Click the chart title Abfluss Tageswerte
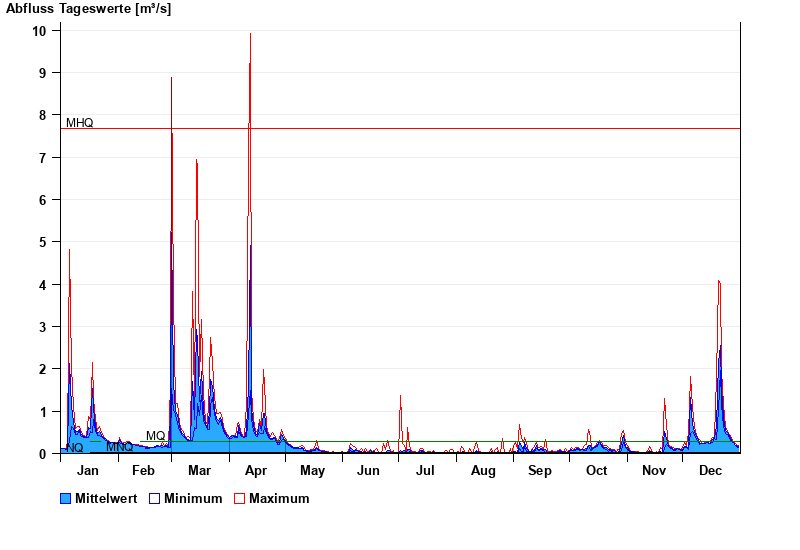The width and height of the screenshot is (800, 550). point(88,8)
